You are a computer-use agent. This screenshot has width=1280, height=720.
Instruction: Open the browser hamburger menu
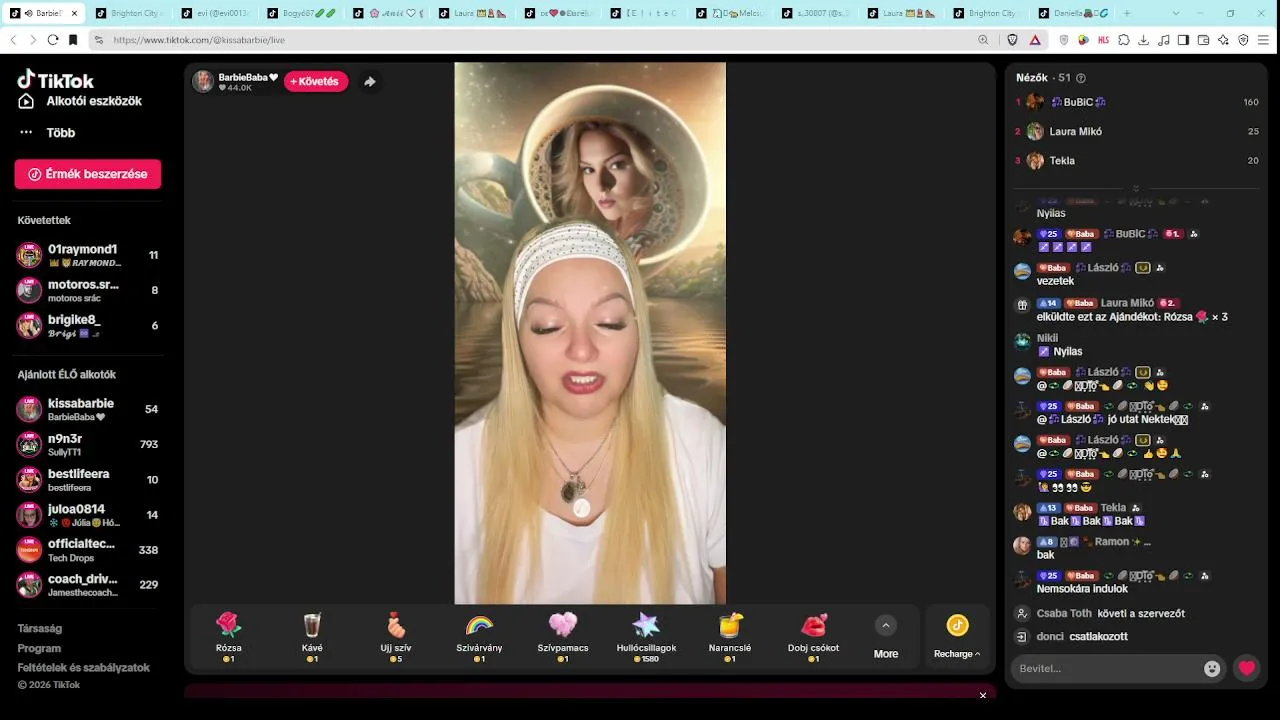click(1264, 40)
